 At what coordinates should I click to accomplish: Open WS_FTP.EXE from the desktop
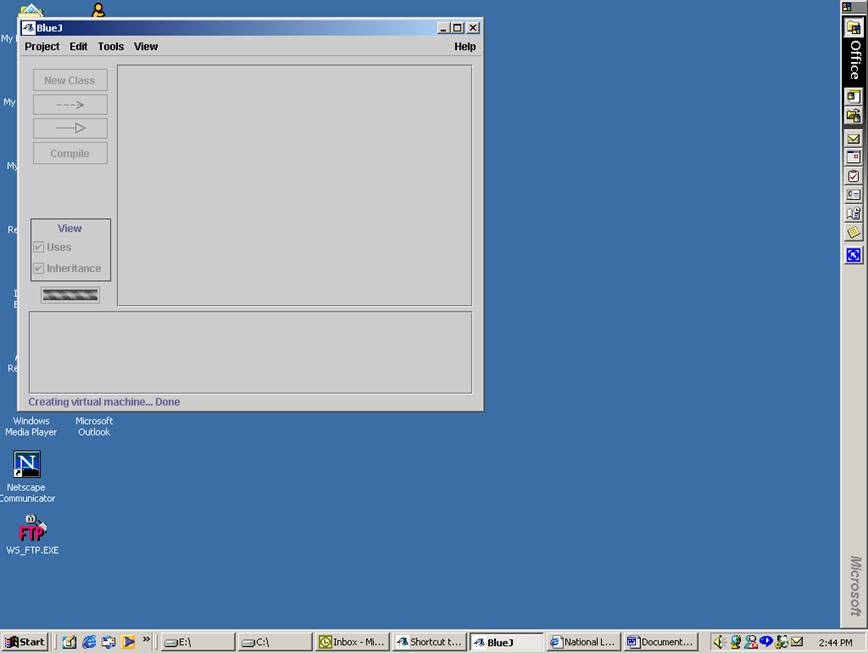click(x=31, y=527)
